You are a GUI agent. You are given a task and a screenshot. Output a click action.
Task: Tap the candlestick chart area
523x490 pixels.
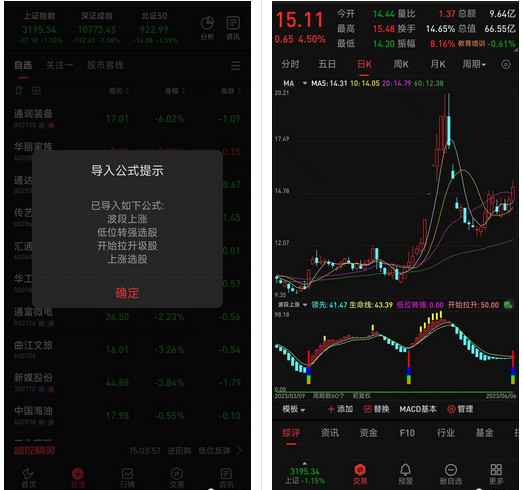coord(395,193)
